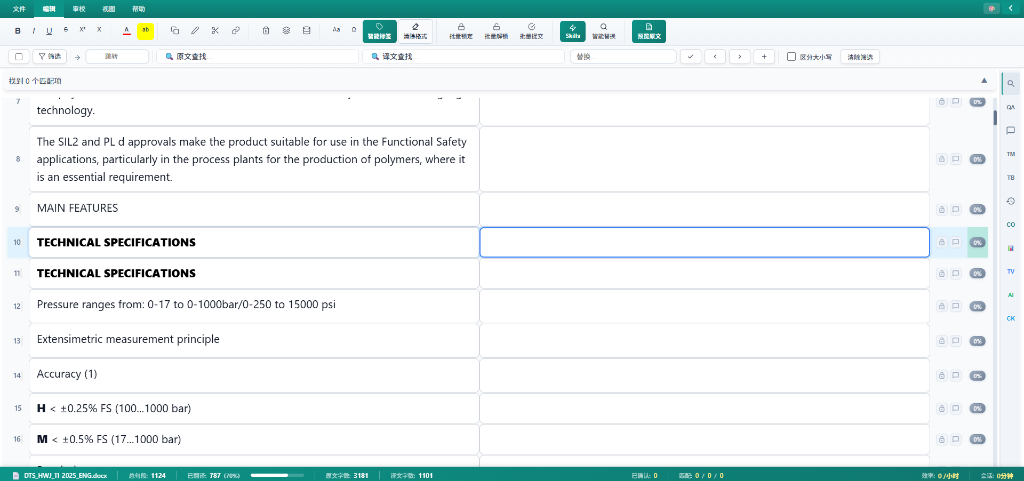Click the 清除筛选 clear filter button
Viewport: 1024px width, 481px height.
point(860,57)
